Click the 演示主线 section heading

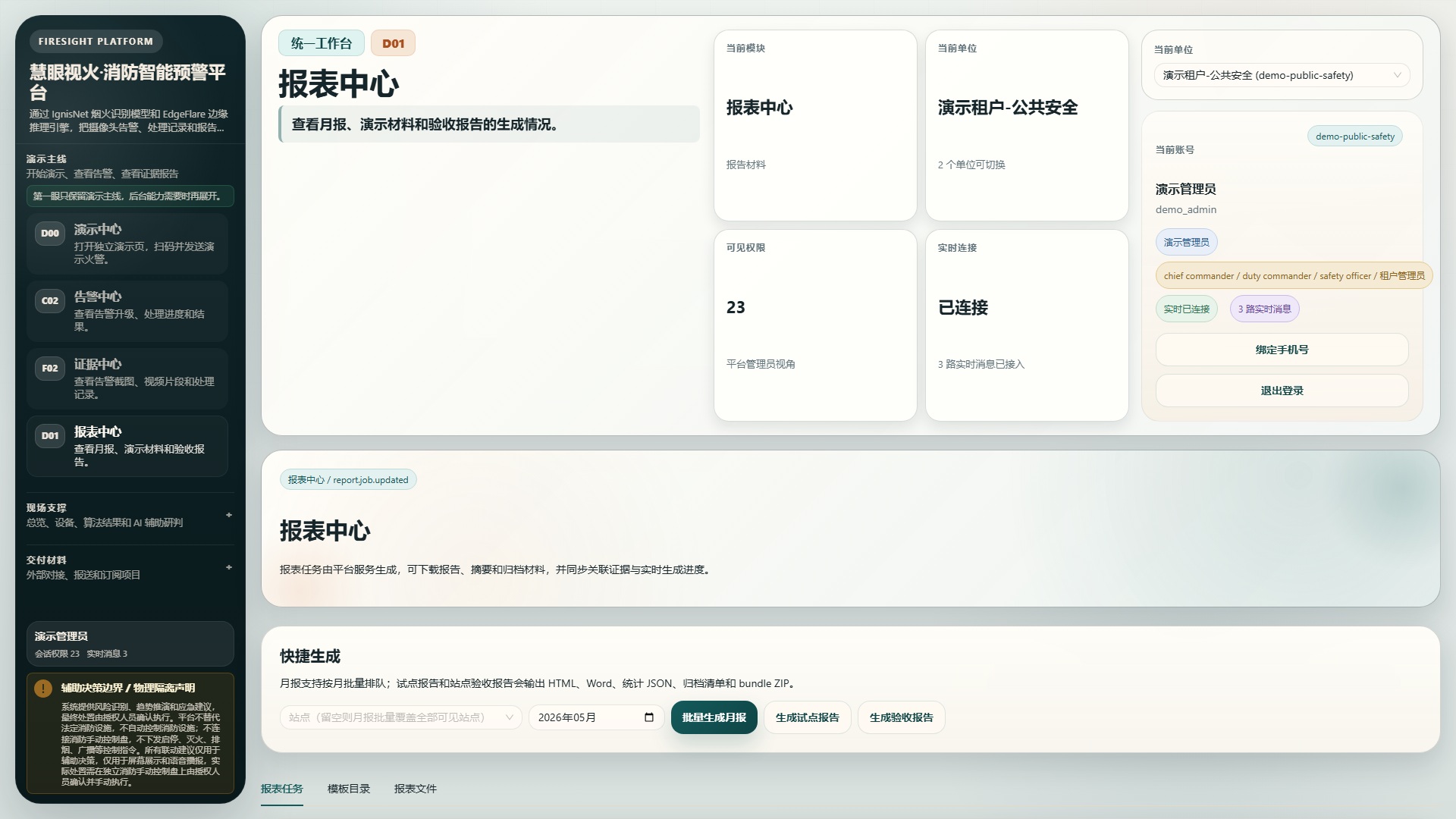pyautogui.click(x=46, y=159)
